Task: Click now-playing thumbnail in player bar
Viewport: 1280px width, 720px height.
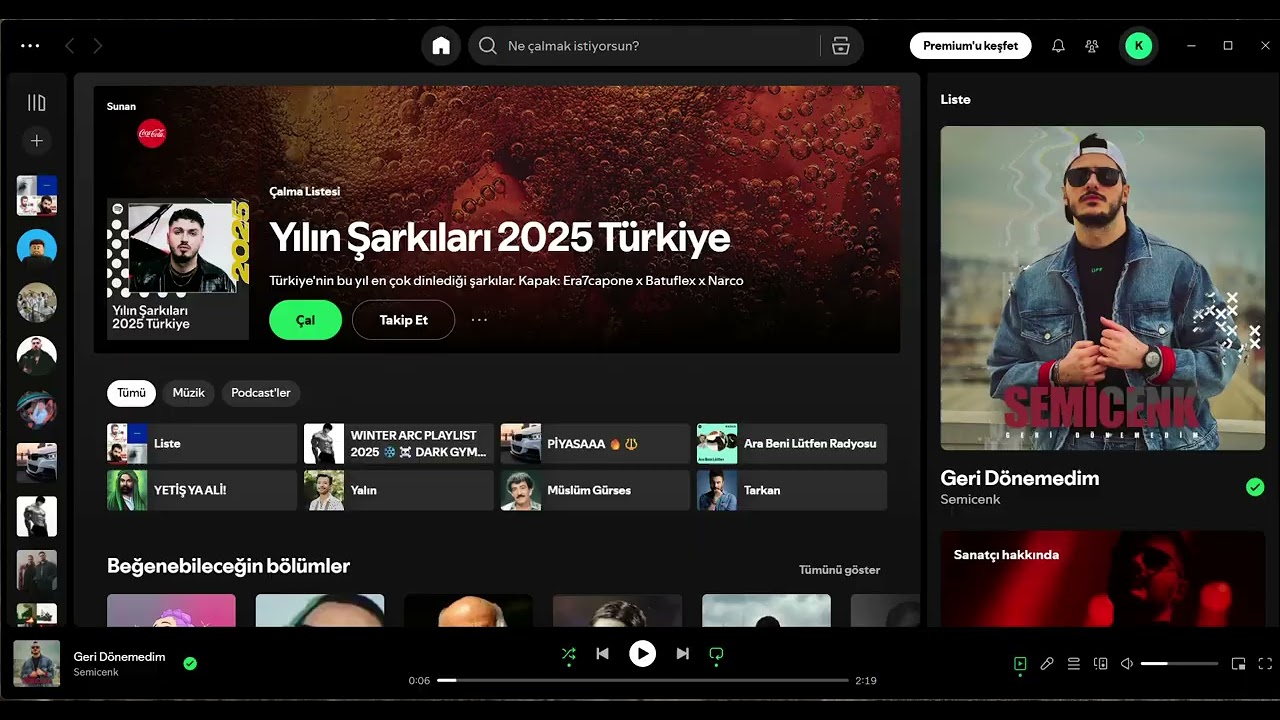Action: (37, 663)
